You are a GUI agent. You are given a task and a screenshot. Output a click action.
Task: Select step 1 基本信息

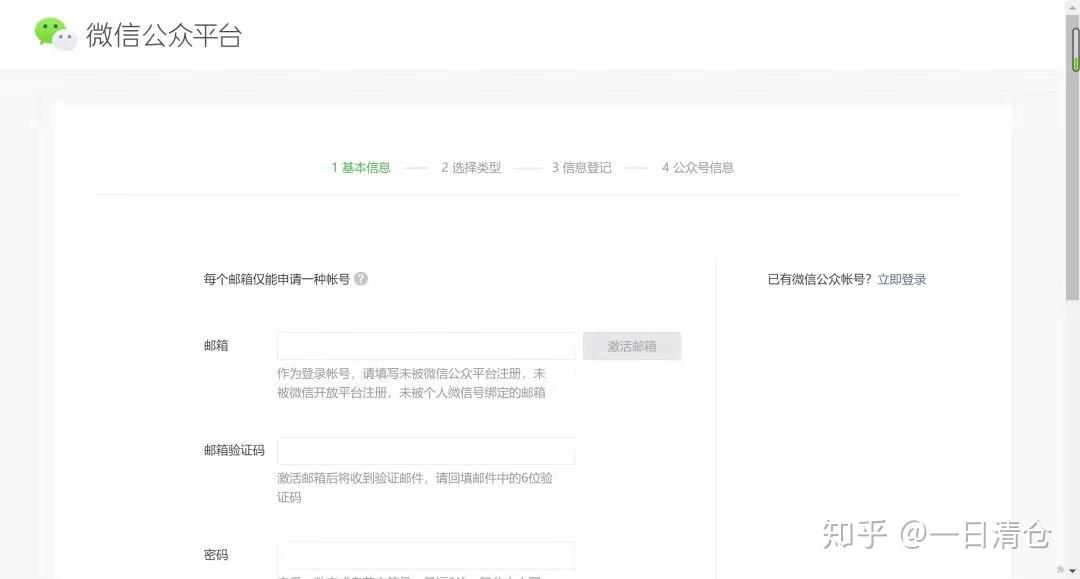(x=361, y=167)
